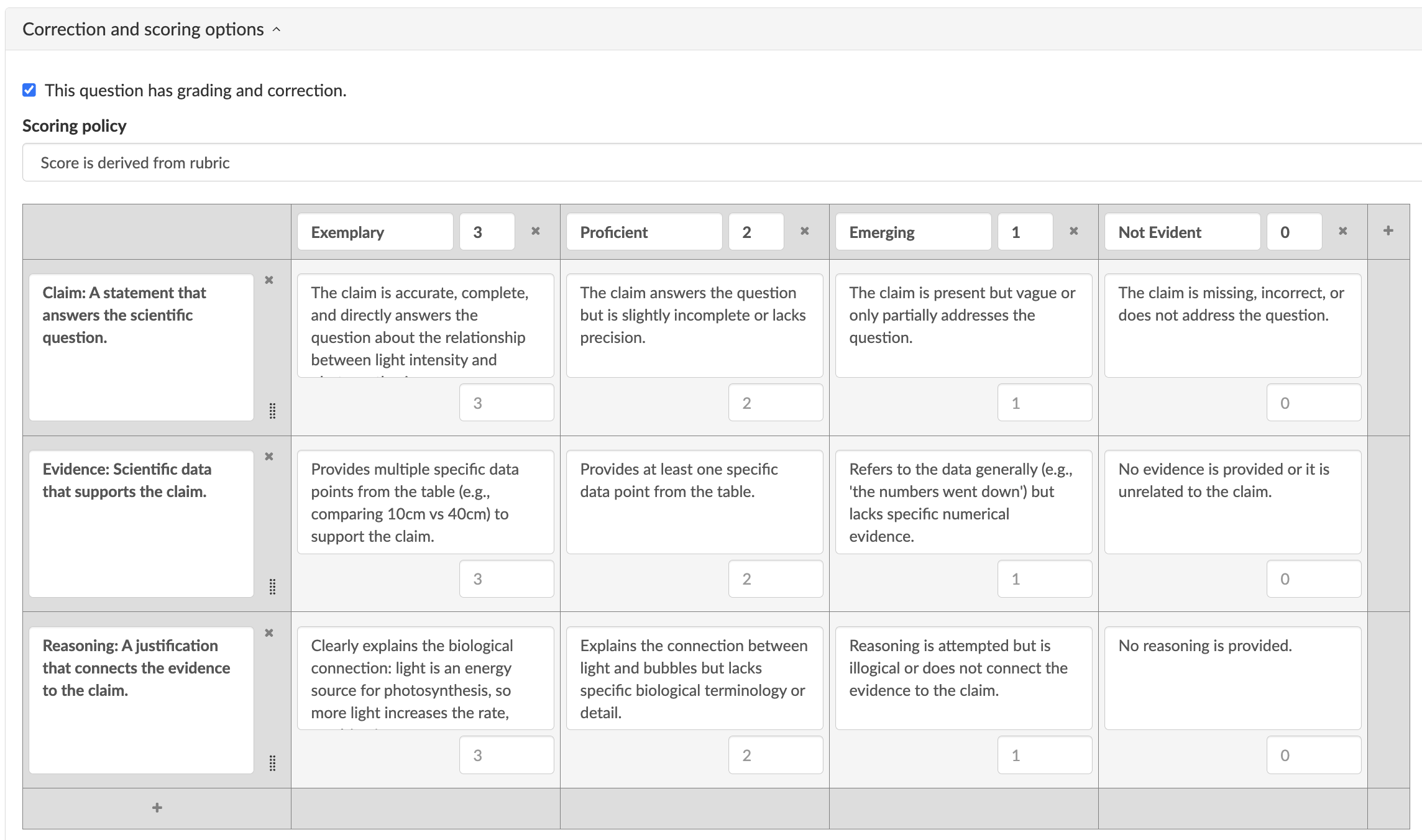Click the Evidence row drag handle

click(x=272, y=587)
